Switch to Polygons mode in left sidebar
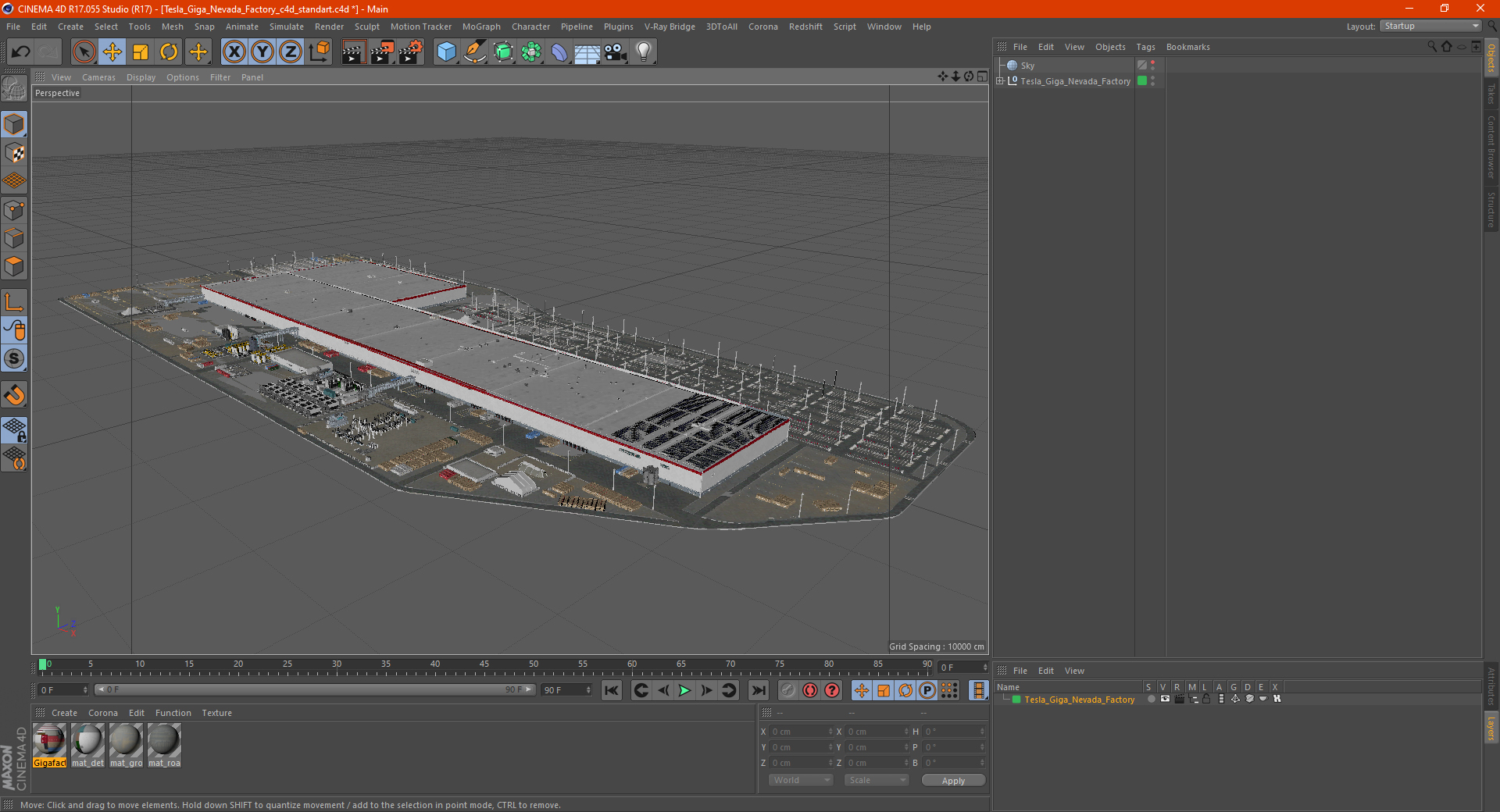Screen dimensions: 1500x812 [14, 266]
